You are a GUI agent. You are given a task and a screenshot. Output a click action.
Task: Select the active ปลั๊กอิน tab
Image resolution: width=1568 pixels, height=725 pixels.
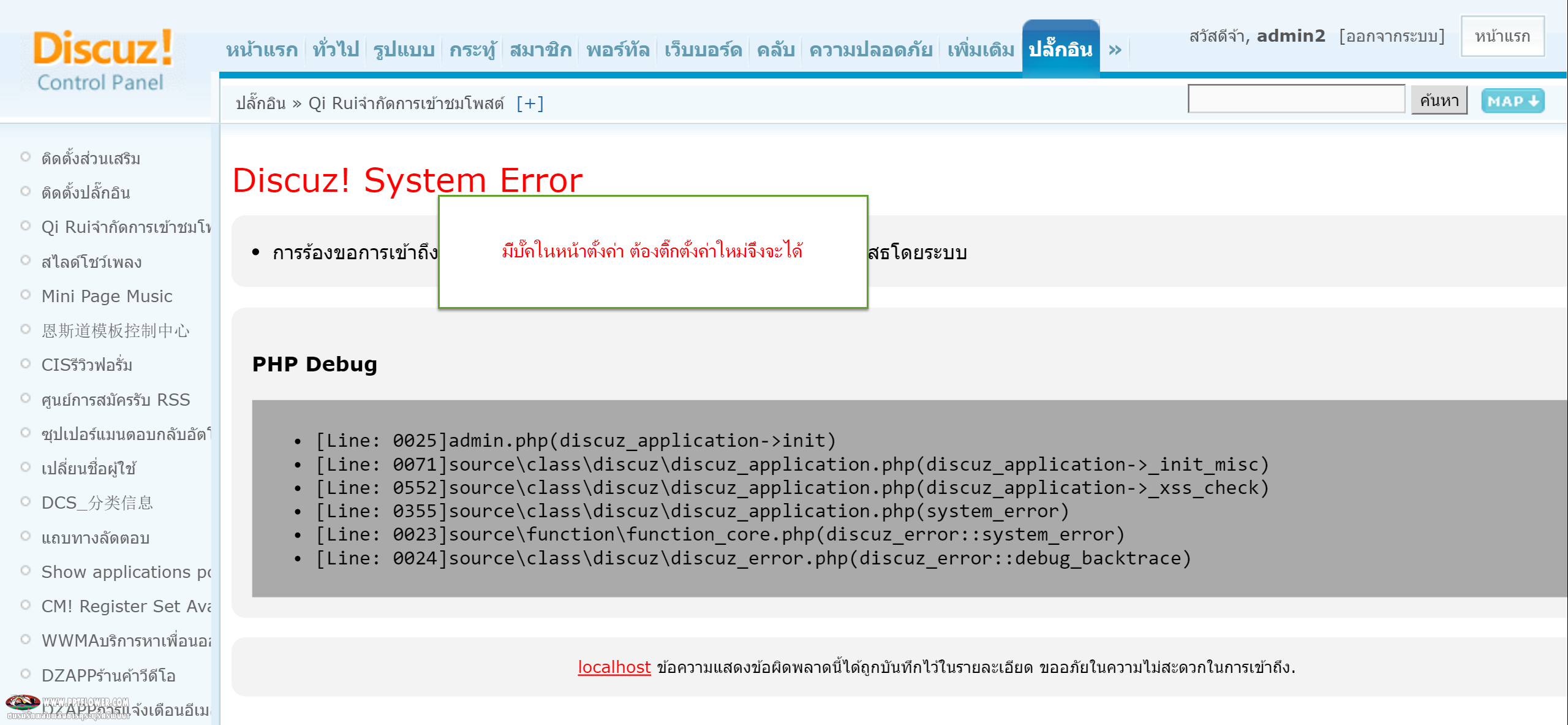pos(1060,49)
